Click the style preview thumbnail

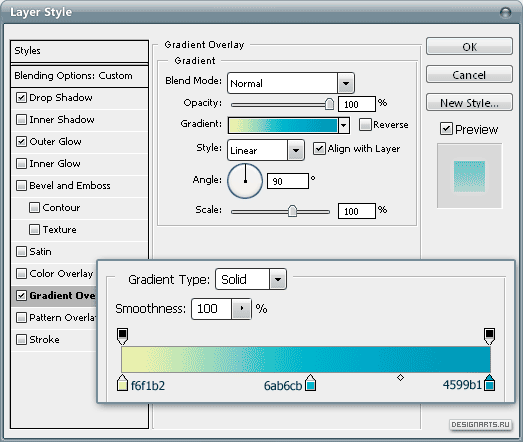pos(469,176)
